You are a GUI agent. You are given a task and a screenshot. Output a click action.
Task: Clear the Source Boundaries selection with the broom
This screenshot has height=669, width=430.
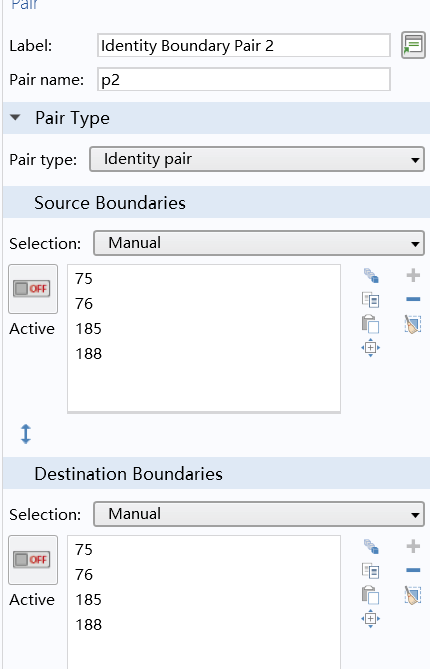[413, 324]
